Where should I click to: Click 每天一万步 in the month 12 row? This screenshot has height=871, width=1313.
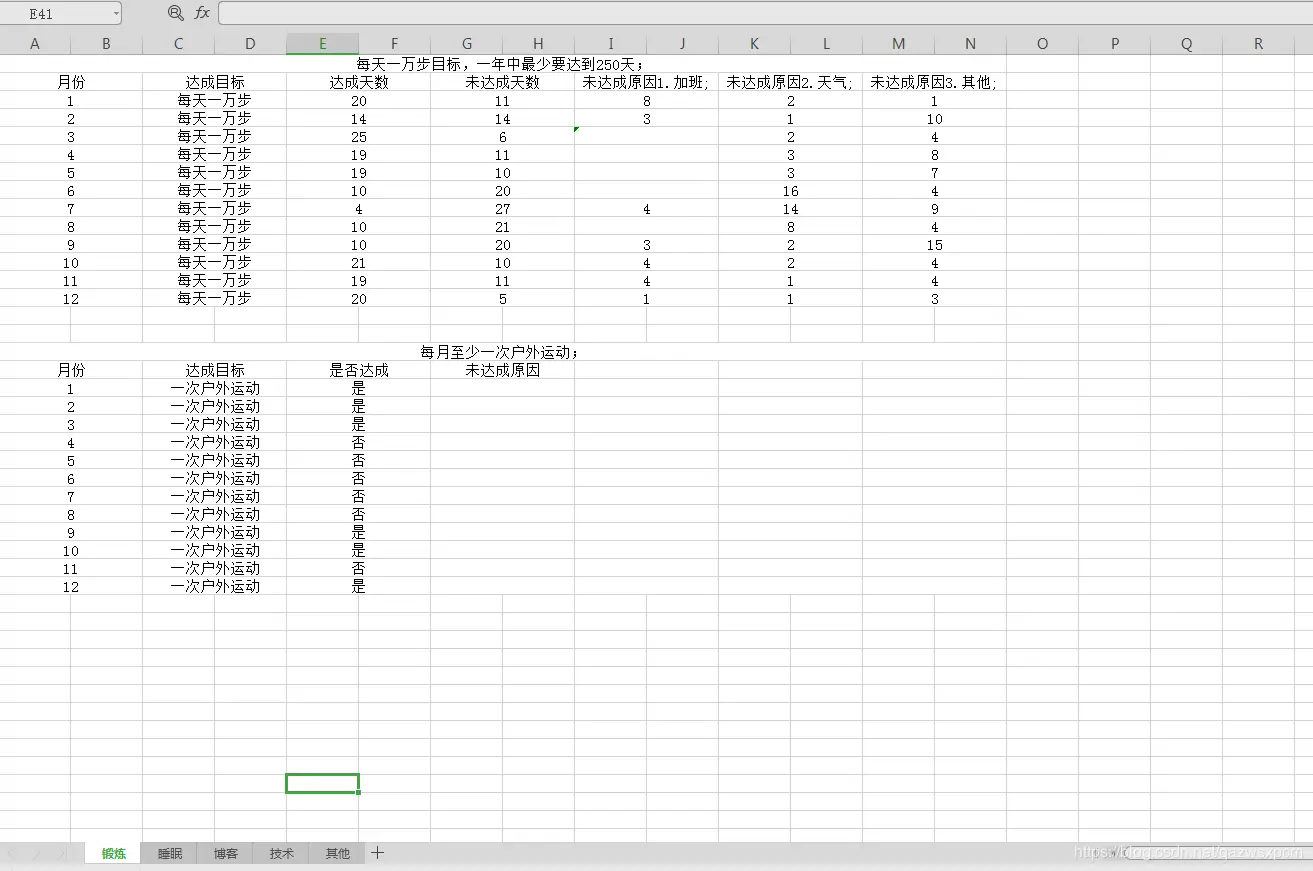point(215,298)
